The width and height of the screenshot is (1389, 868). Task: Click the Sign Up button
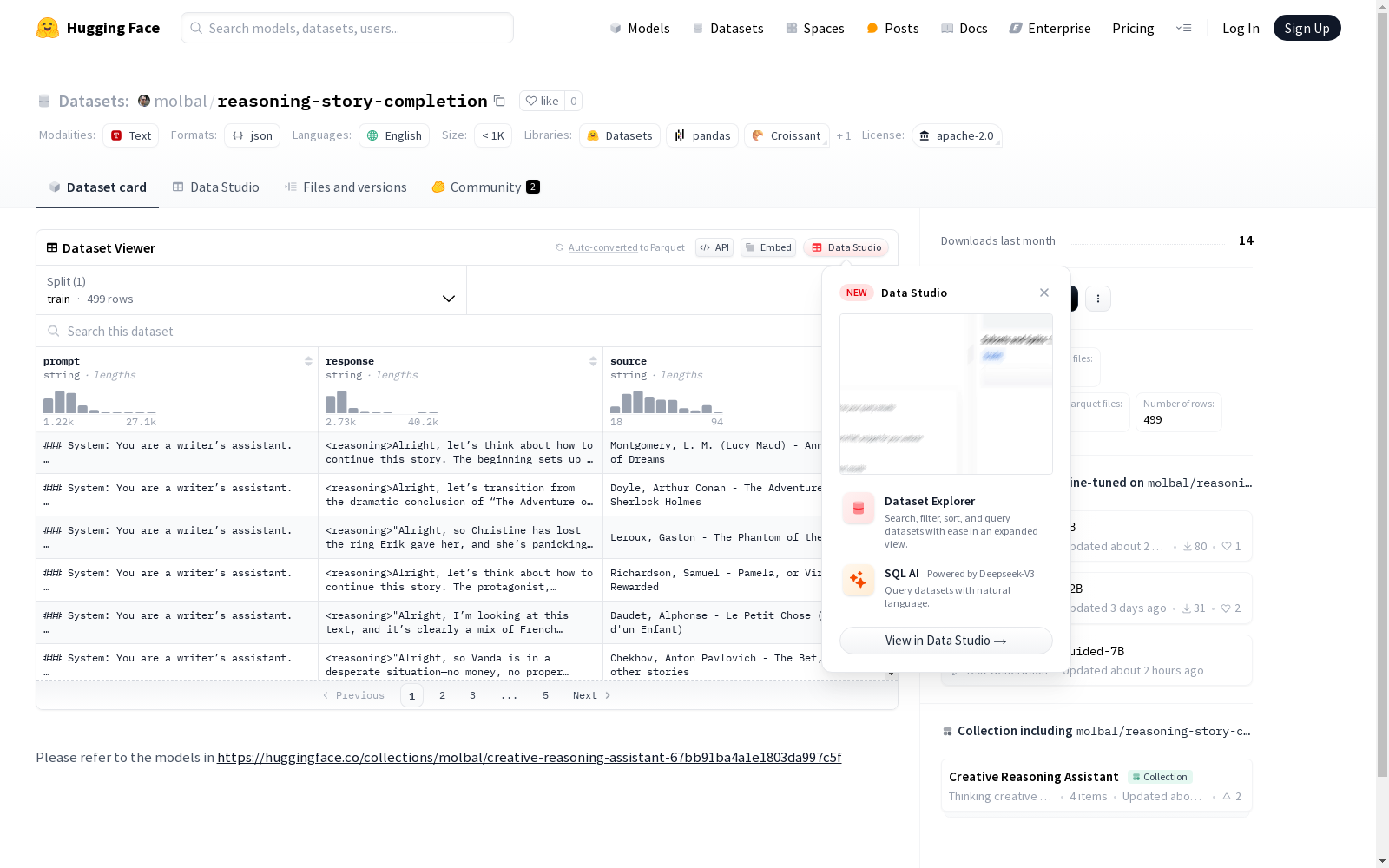[1307, 28]
